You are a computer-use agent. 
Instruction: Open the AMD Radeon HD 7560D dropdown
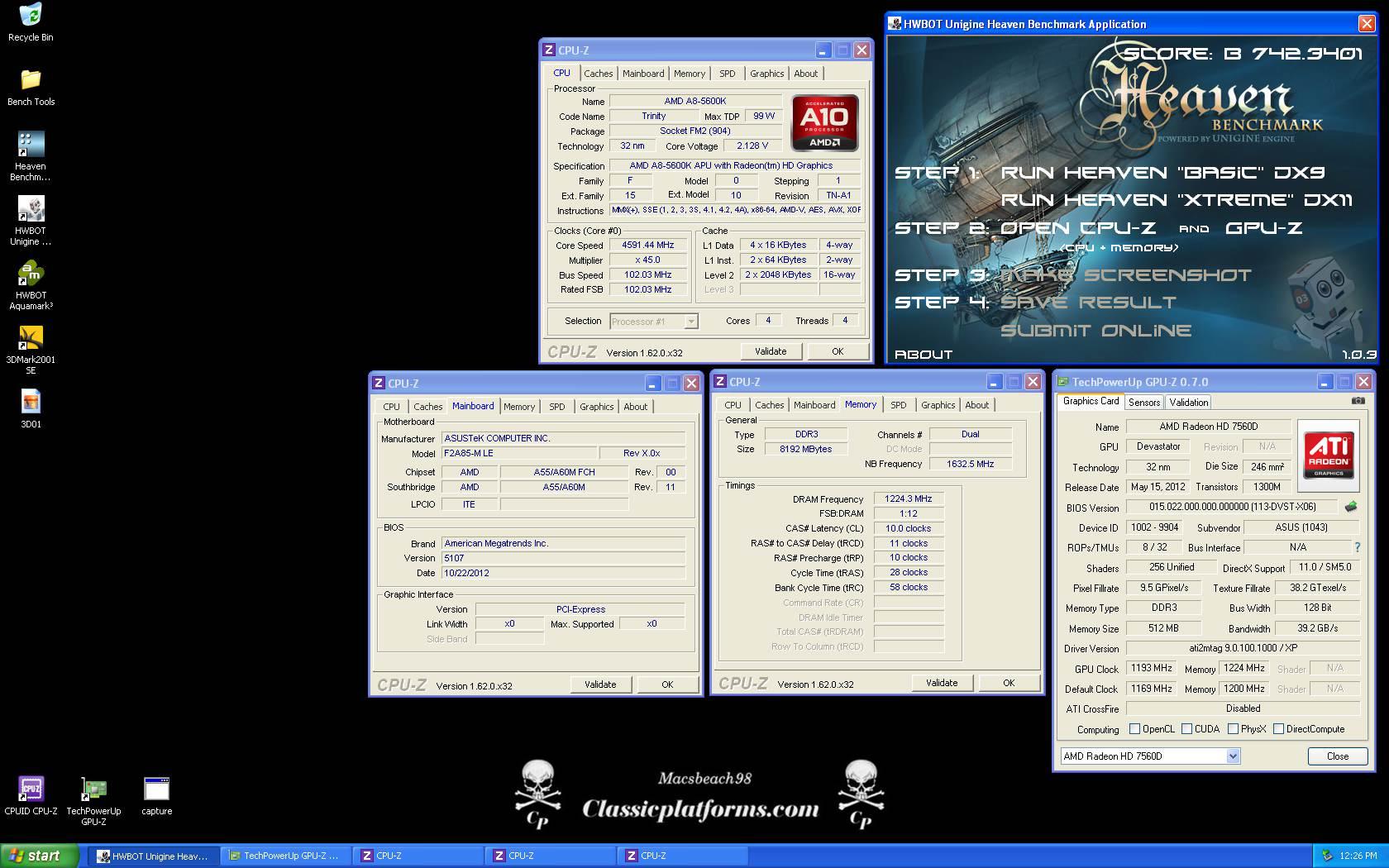(x=1233, y=756)
